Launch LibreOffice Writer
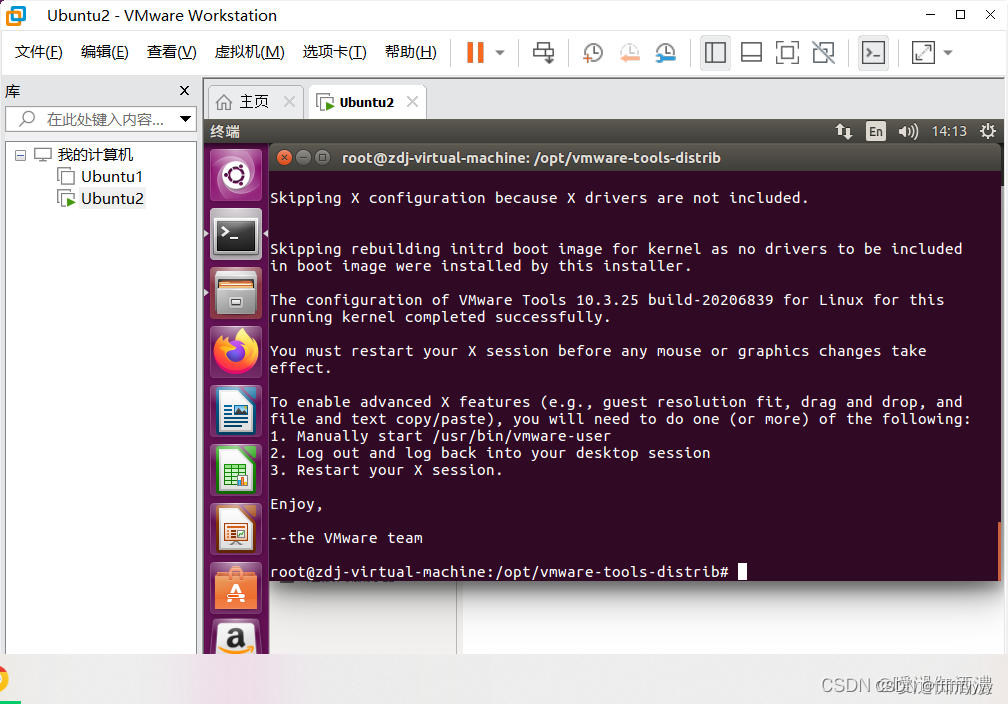The width and height of the screenshot is (1008, 704). point(237,411)
